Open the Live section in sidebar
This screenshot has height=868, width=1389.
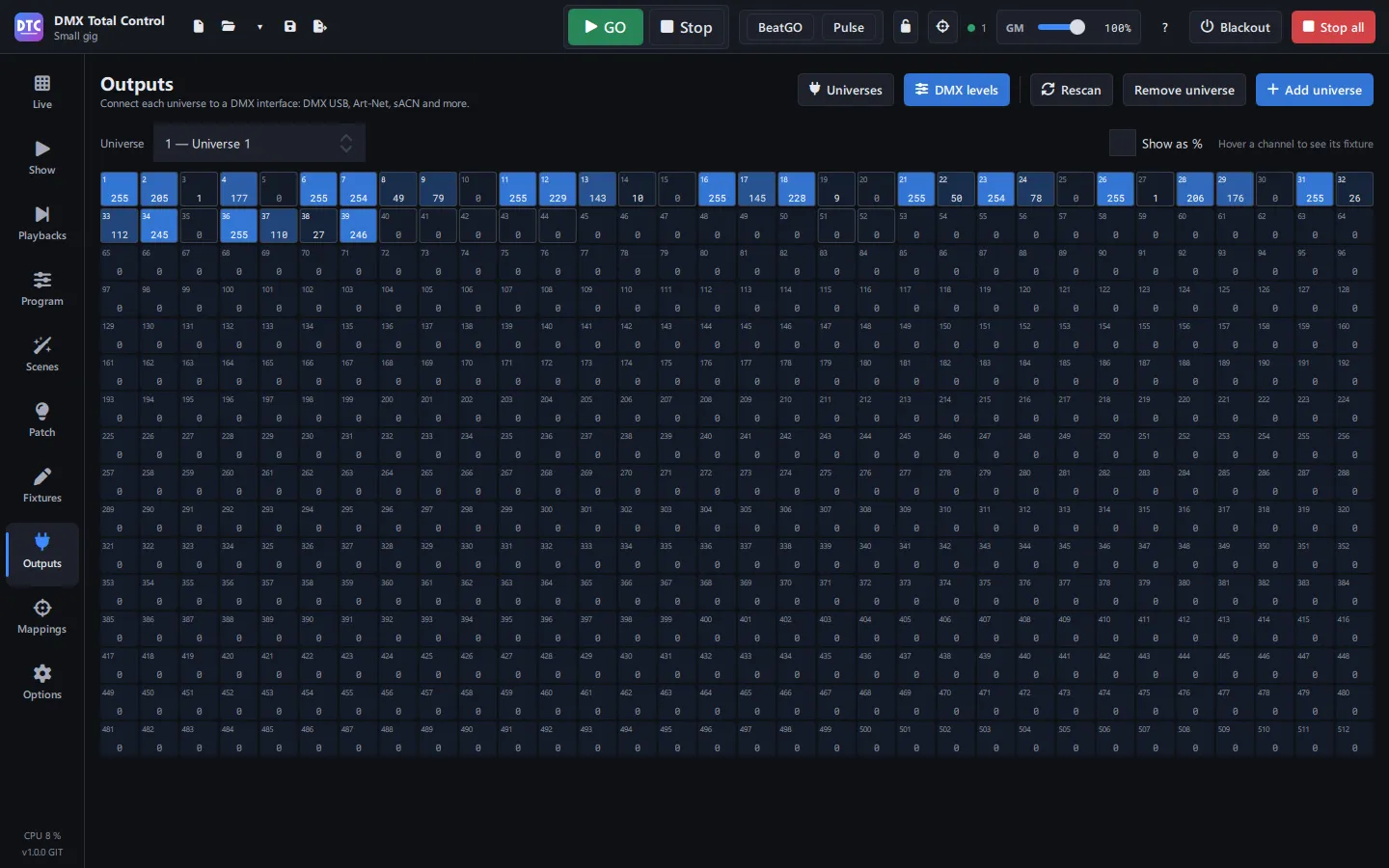click(42, 92)
